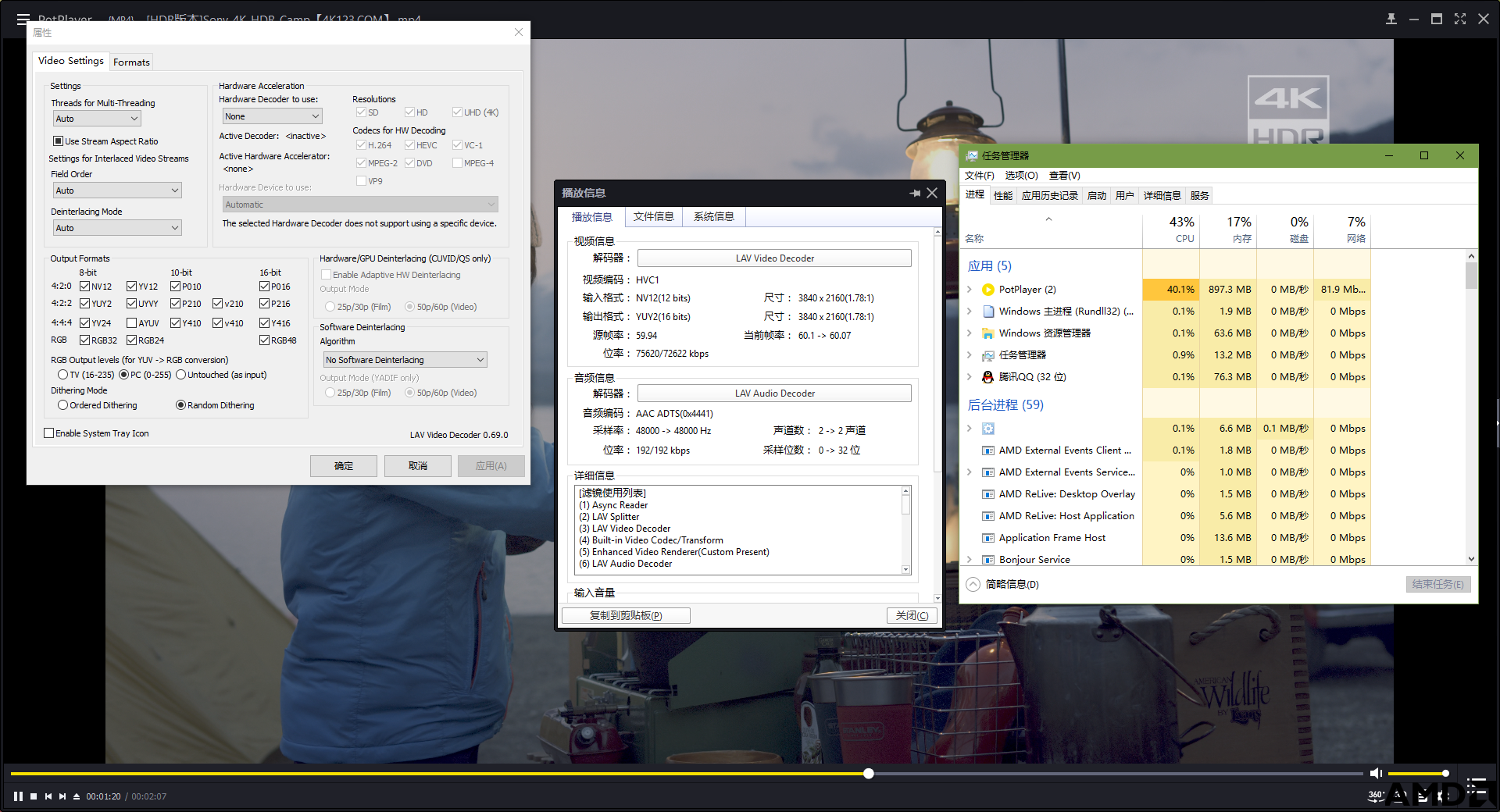Skip to next file in PotPlayer
This screenshot has width=1500, height=812.
tap(62, 796)
